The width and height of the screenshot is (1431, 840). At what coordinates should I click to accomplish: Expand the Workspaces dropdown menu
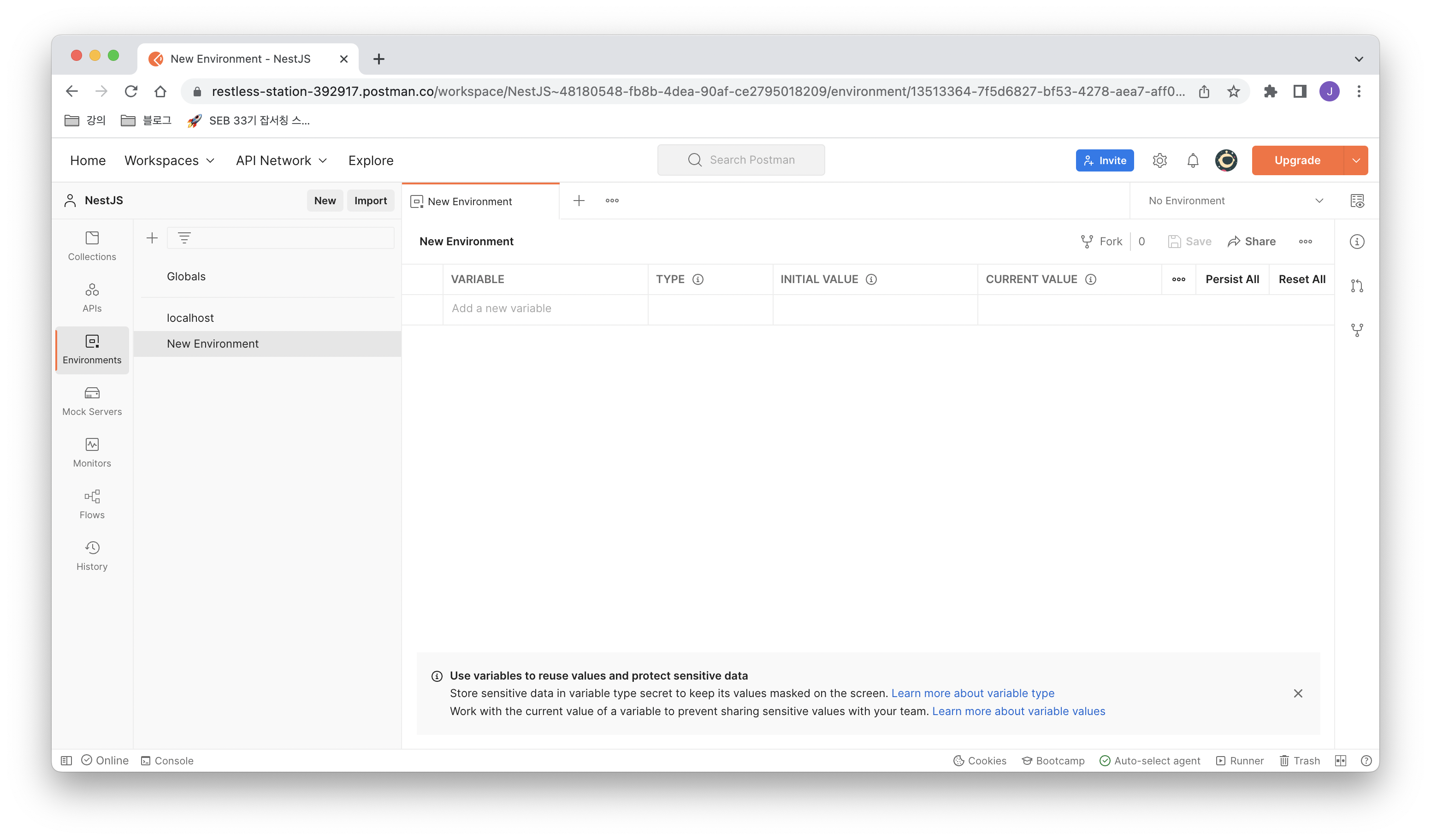point(169,160)
